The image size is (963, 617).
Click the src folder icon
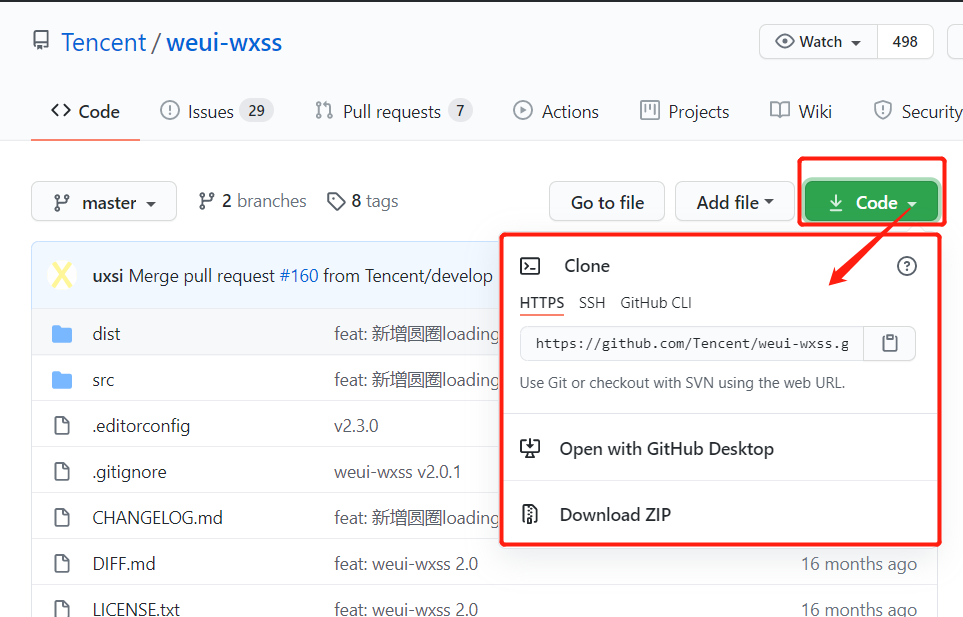click(62, 380)
